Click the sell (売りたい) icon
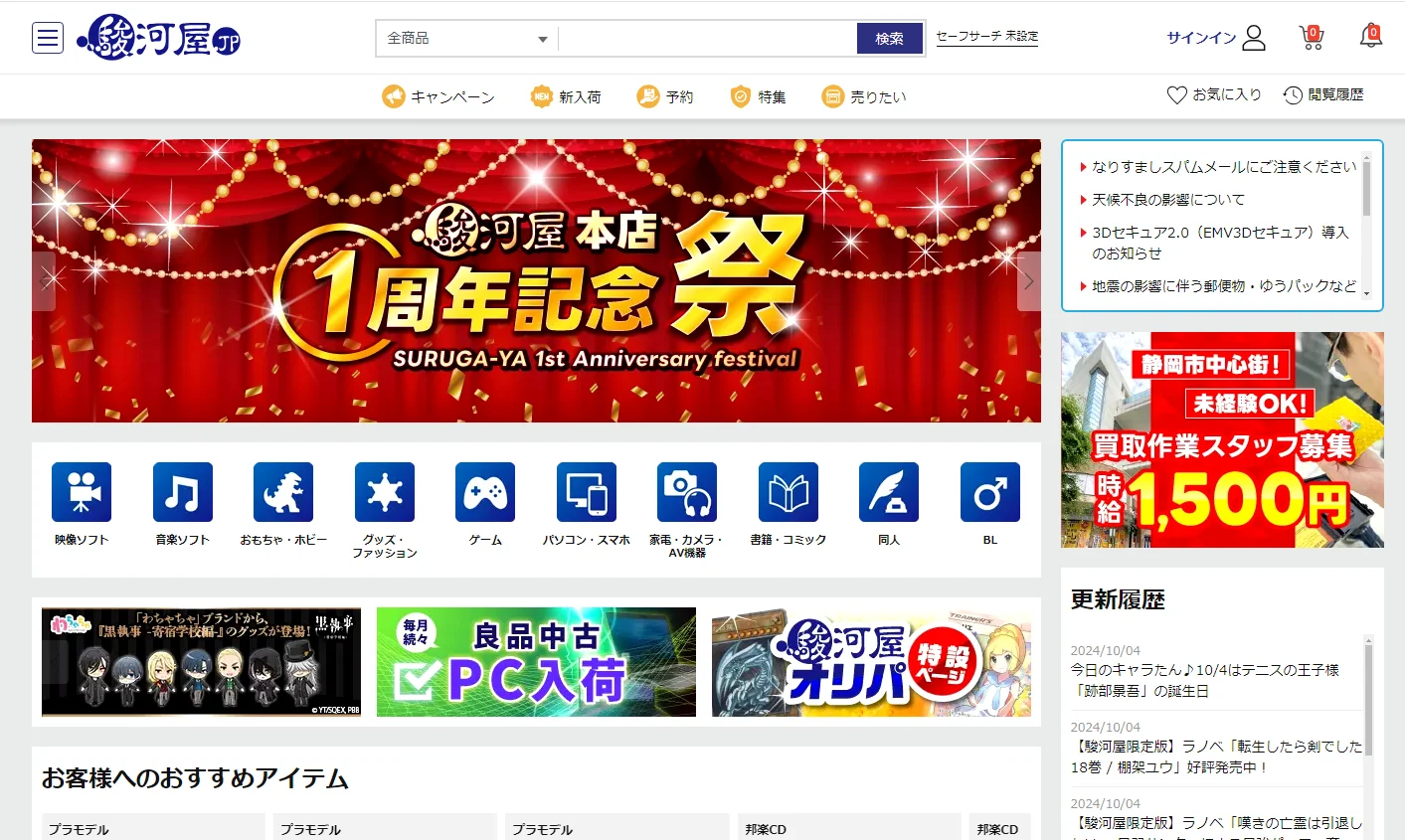 [x=832, y=96]
